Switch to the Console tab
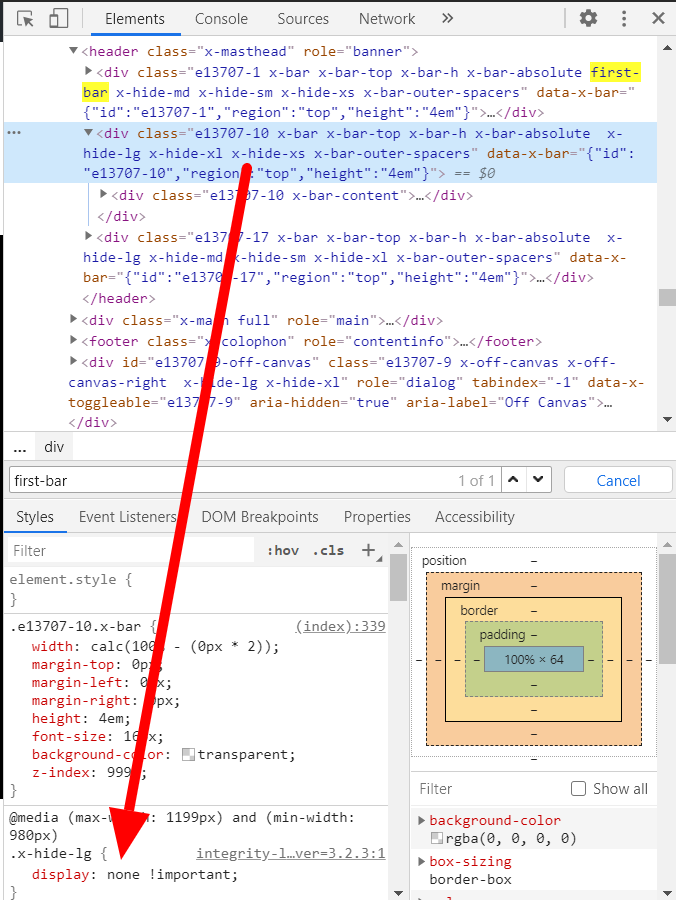This screenshot has height=900, width=676. pyautogui.click(x=221, y=19)
